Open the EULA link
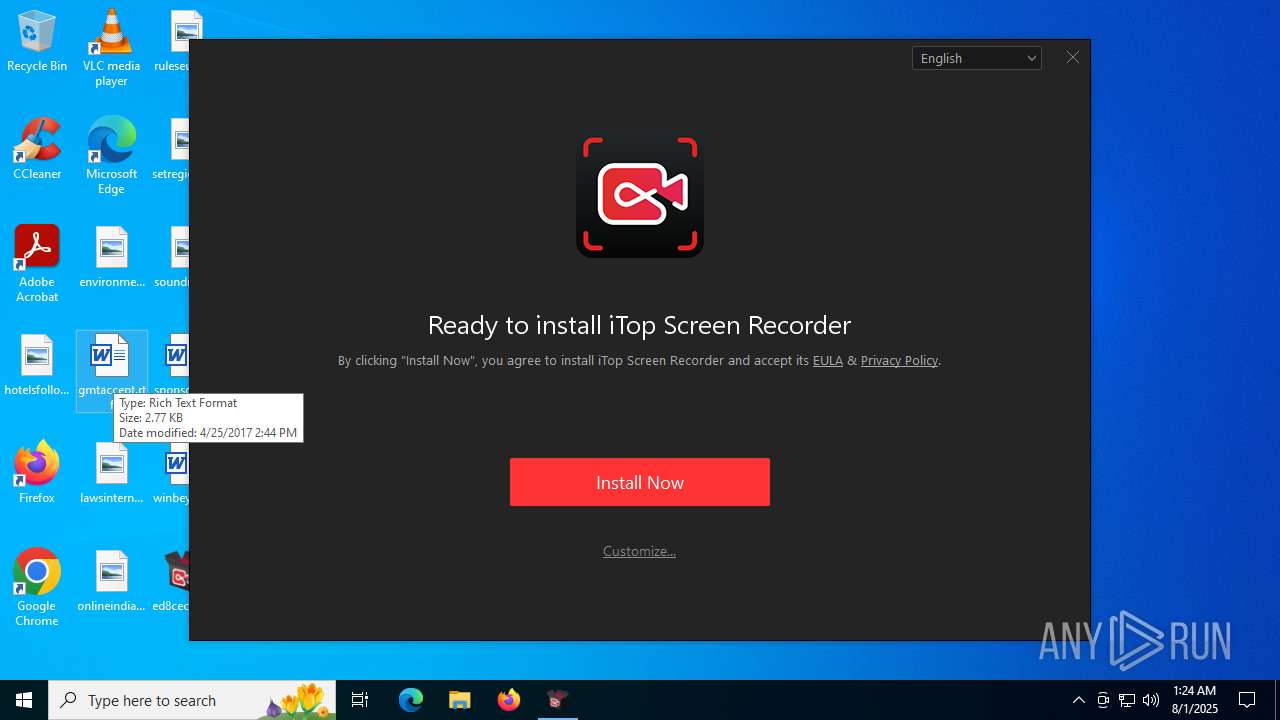The image size is (1280, 720). tap(828, 360)
